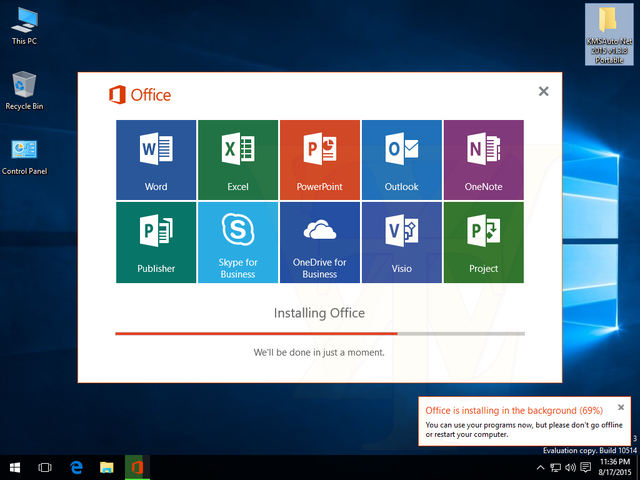Click the Skype for Business tile
Image resolution: width=640 pixels, height=480 pixels.
coord(238,242)
